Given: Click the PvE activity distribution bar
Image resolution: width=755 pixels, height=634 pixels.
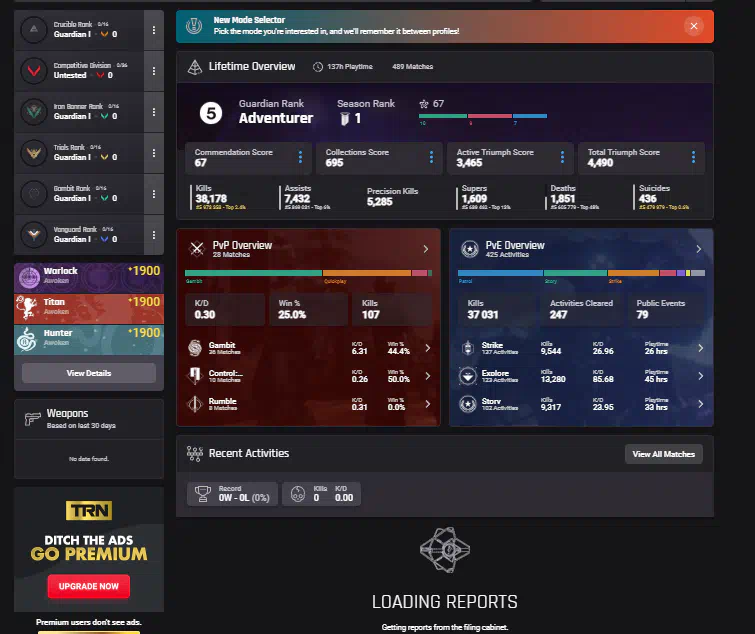Looking at the screenshot, I should point(582,273).
